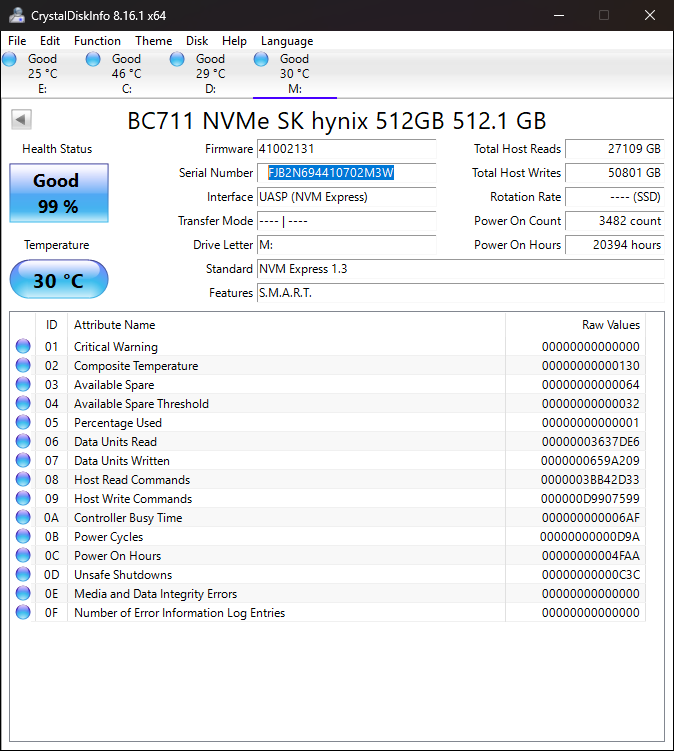The width and height of the screenshot is (674, 751).
Task: Select the Unsafe Shutdowns attribute name
Action: (x=123, y=575)
